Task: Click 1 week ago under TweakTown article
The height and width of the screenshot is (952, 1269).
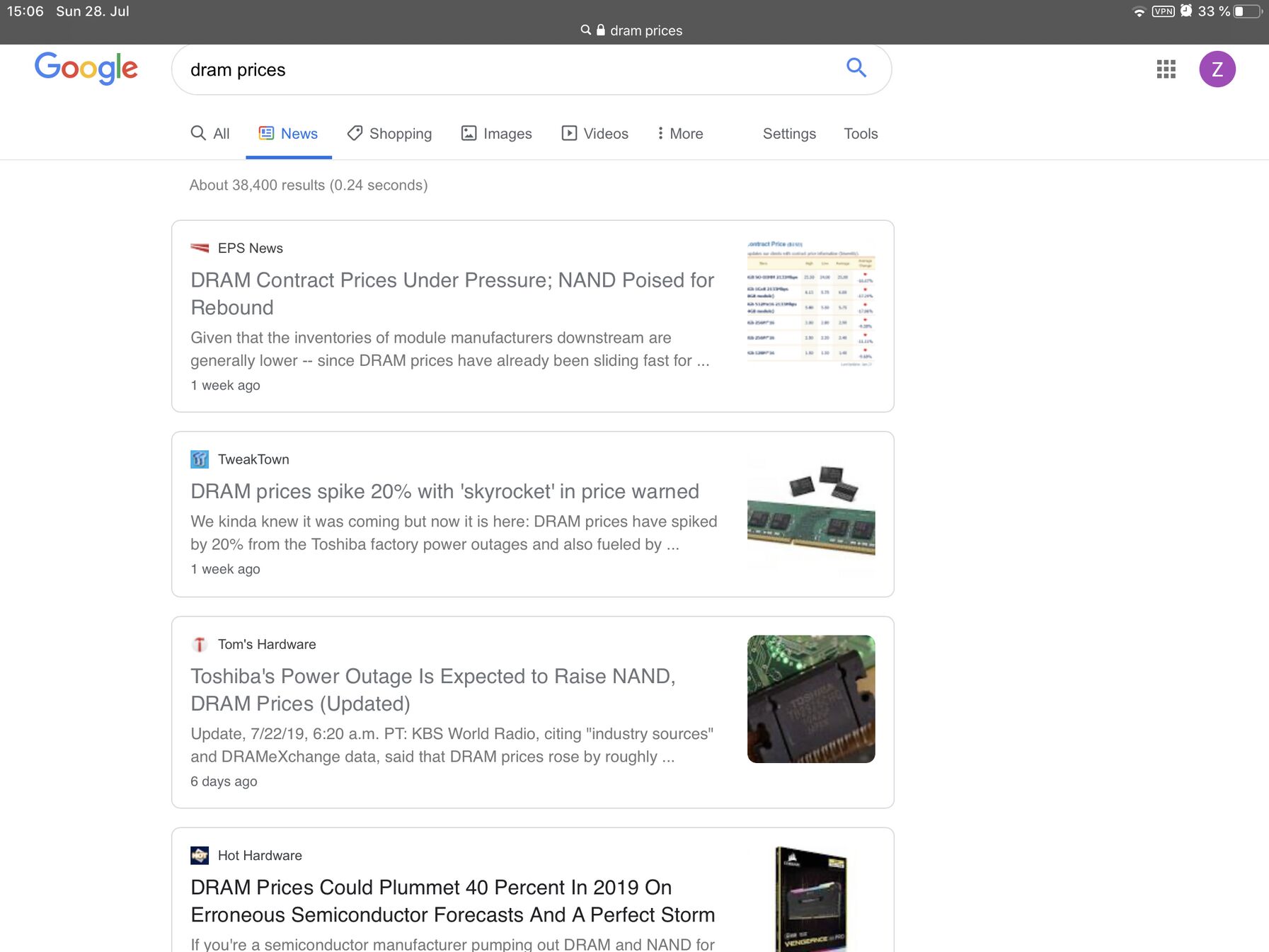Action: pyautogui.click(x=225, y=569)
